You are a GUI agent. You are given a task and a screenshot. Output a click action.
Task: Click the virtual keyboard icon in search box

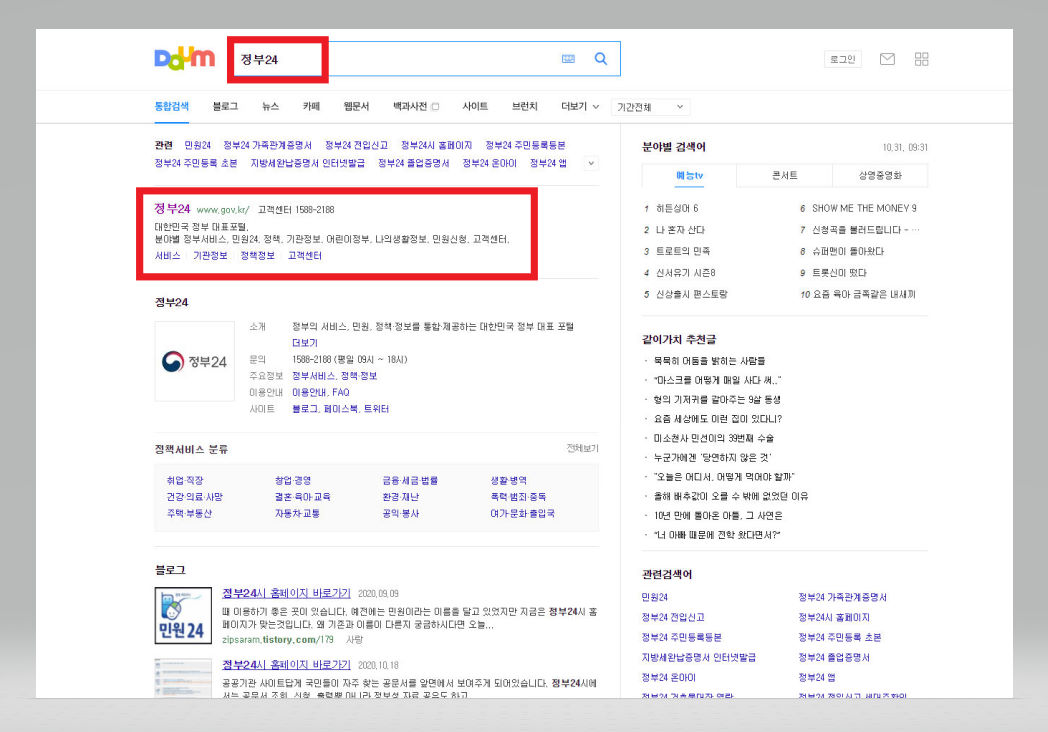click(x=568, y=59)
